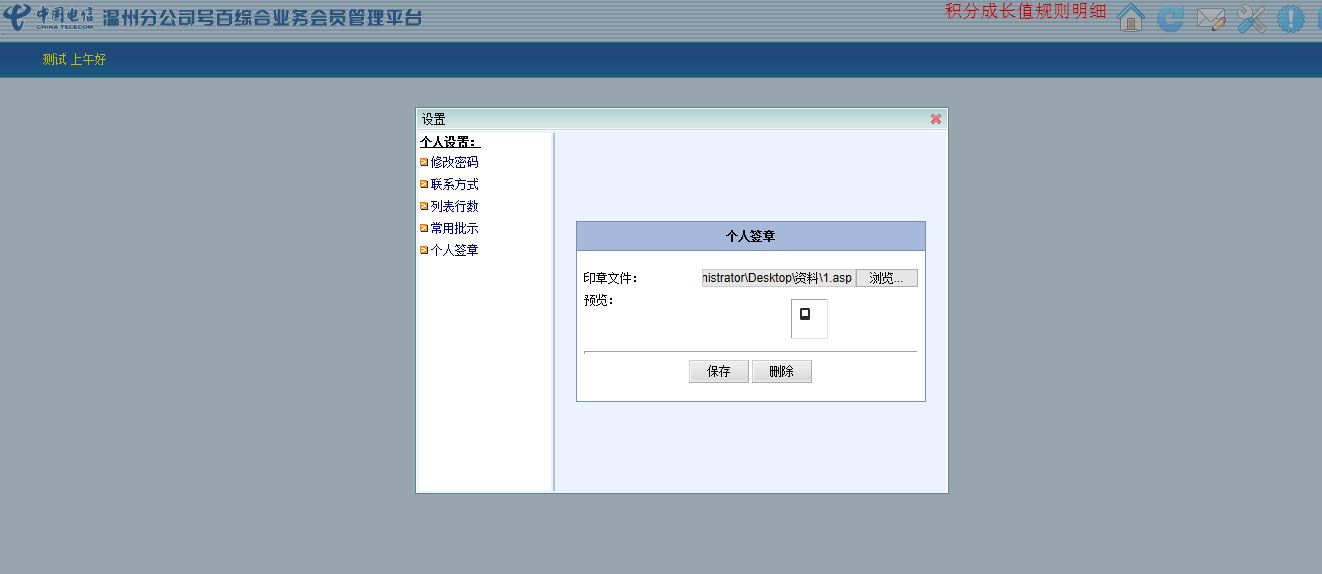Click the 保存 button
Image resolution: width=1322 pixels, height=574 pixels.
(719, 371)
